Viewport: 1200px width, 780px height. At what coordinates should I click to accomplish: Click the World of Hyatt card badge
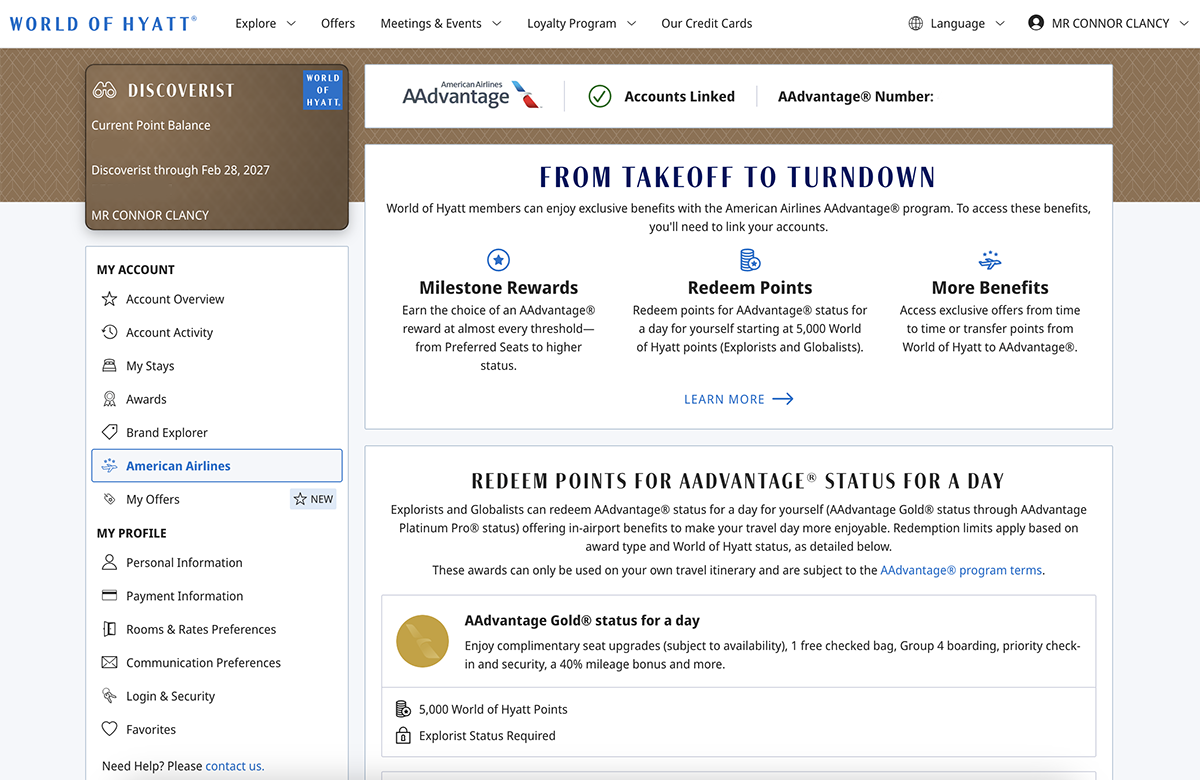[x=323, y=90]
